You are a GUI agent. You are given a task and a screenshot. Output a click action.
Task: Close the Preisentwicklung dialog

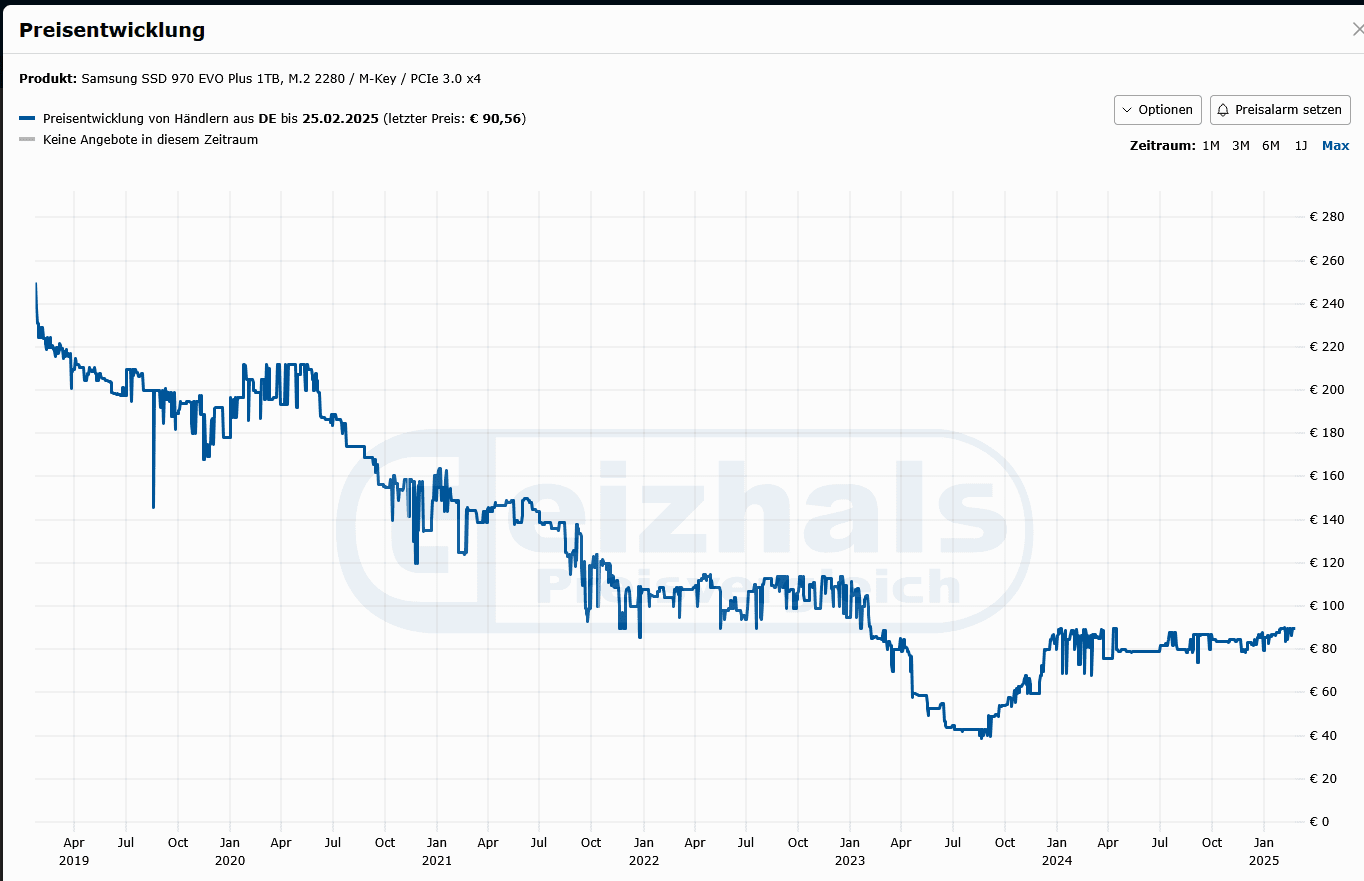pos(1357,30)
